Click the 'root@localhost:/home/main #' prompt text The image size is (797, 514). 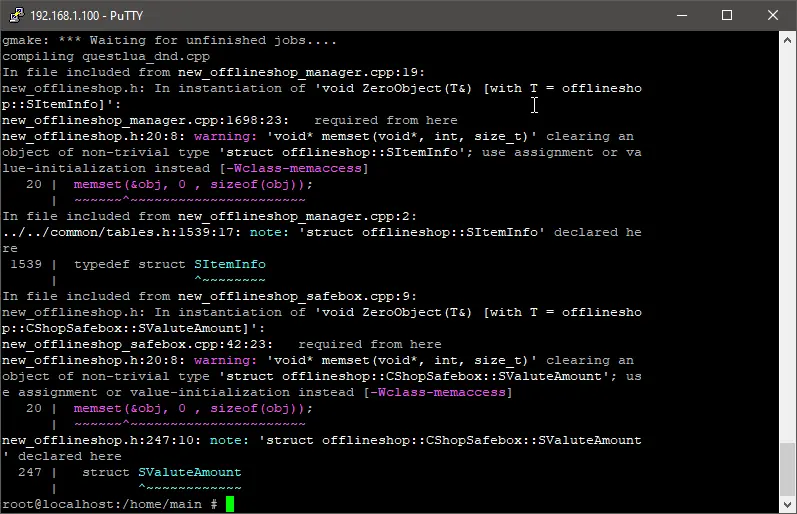[110, 504]
